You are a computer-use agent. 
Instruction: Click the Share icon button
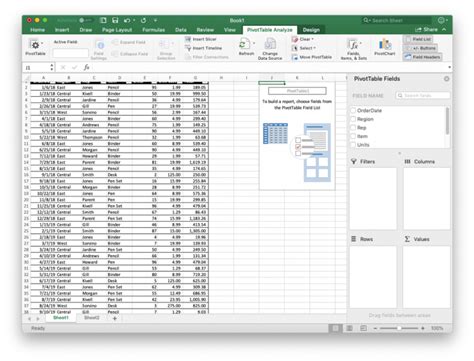(418, 30)
